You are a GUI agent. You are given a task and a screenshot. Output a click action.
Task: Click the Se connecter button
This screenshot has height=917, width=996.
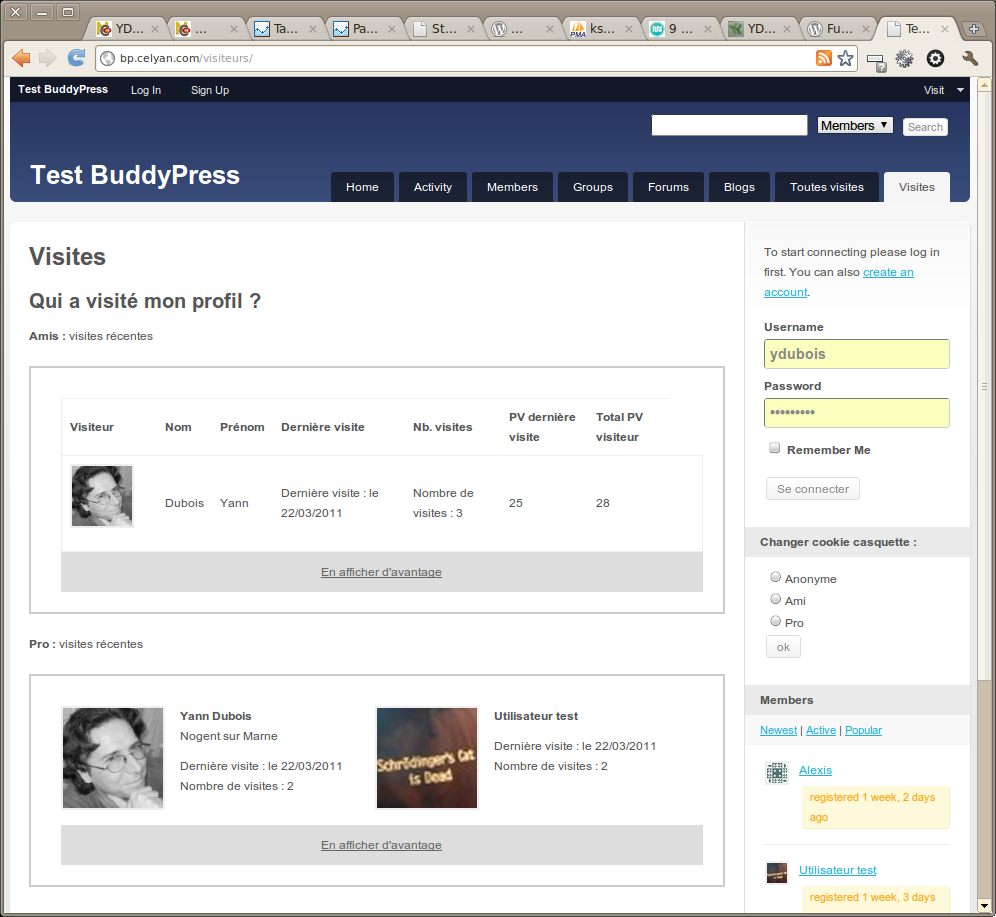812,489
